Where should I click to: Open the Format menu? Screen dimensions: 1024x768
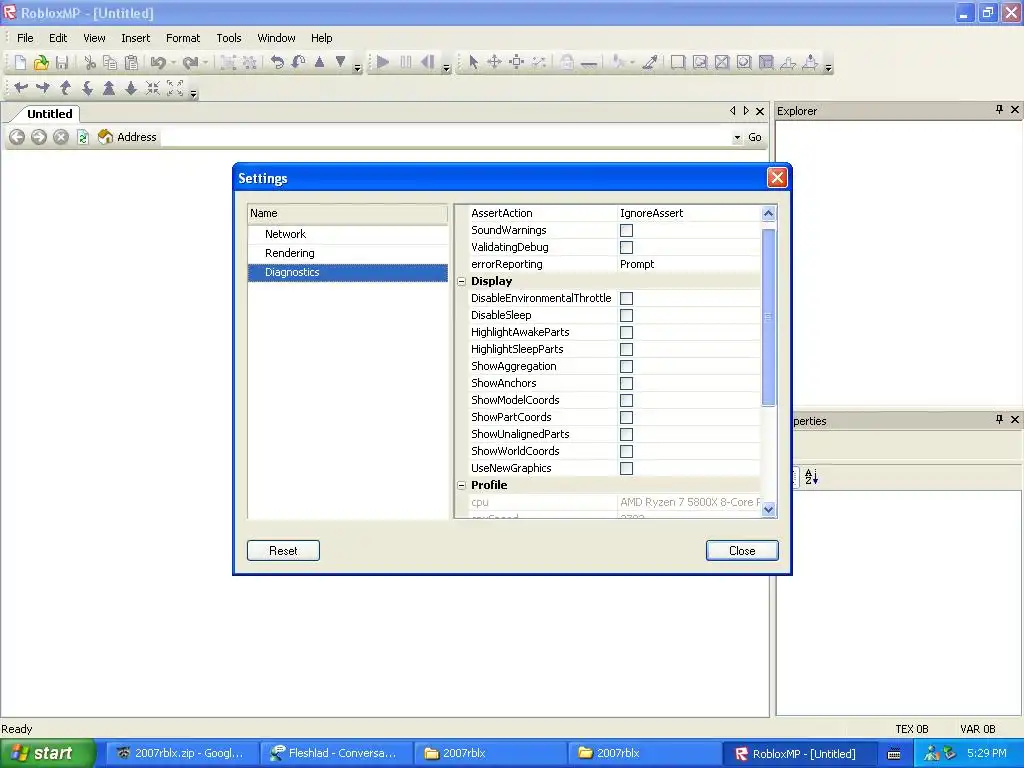(x=183, y=38)
